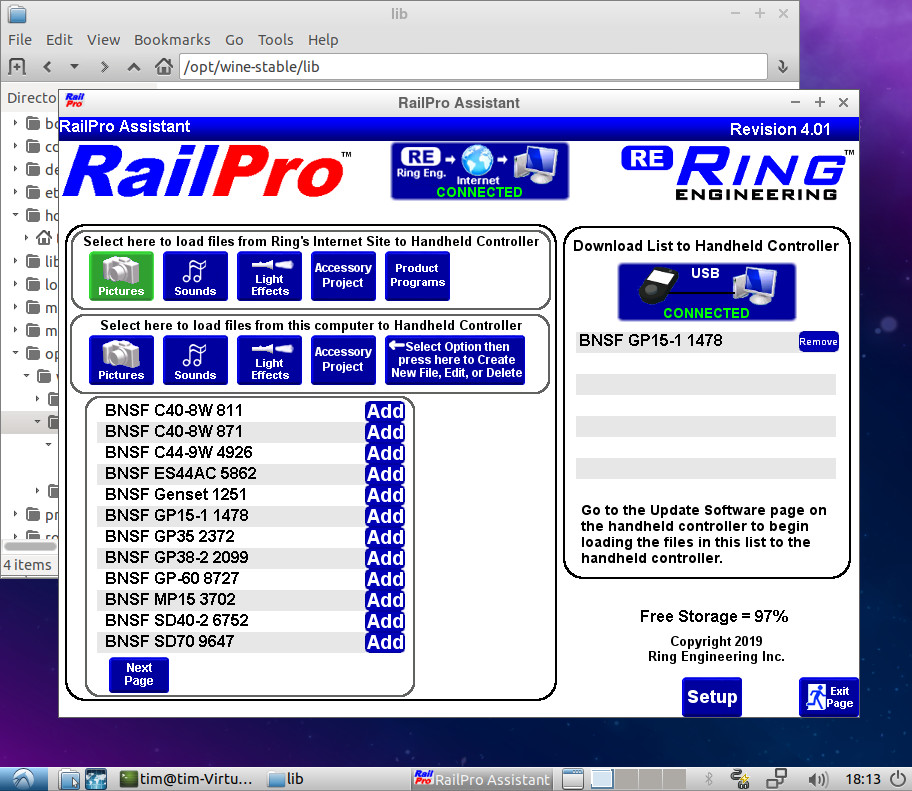This screenshot has height=791, width=912.
Task: Open the Setup page
Action: [712, 697]
